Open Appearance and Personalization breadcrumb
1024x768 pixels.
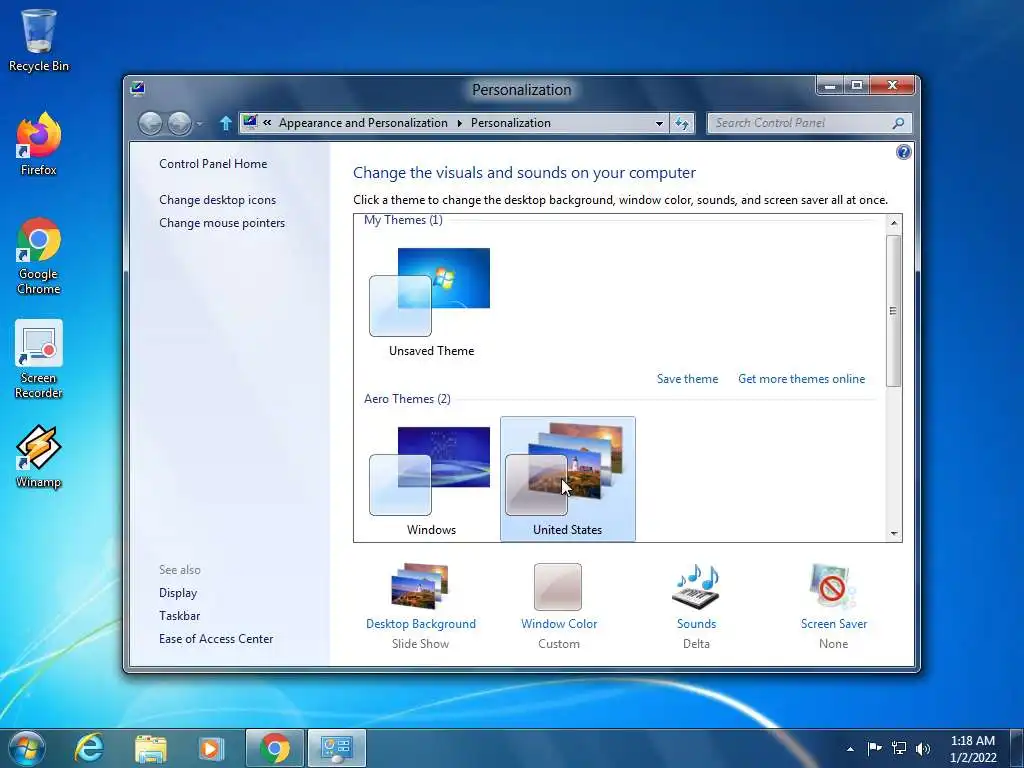(x=363, y=123)
